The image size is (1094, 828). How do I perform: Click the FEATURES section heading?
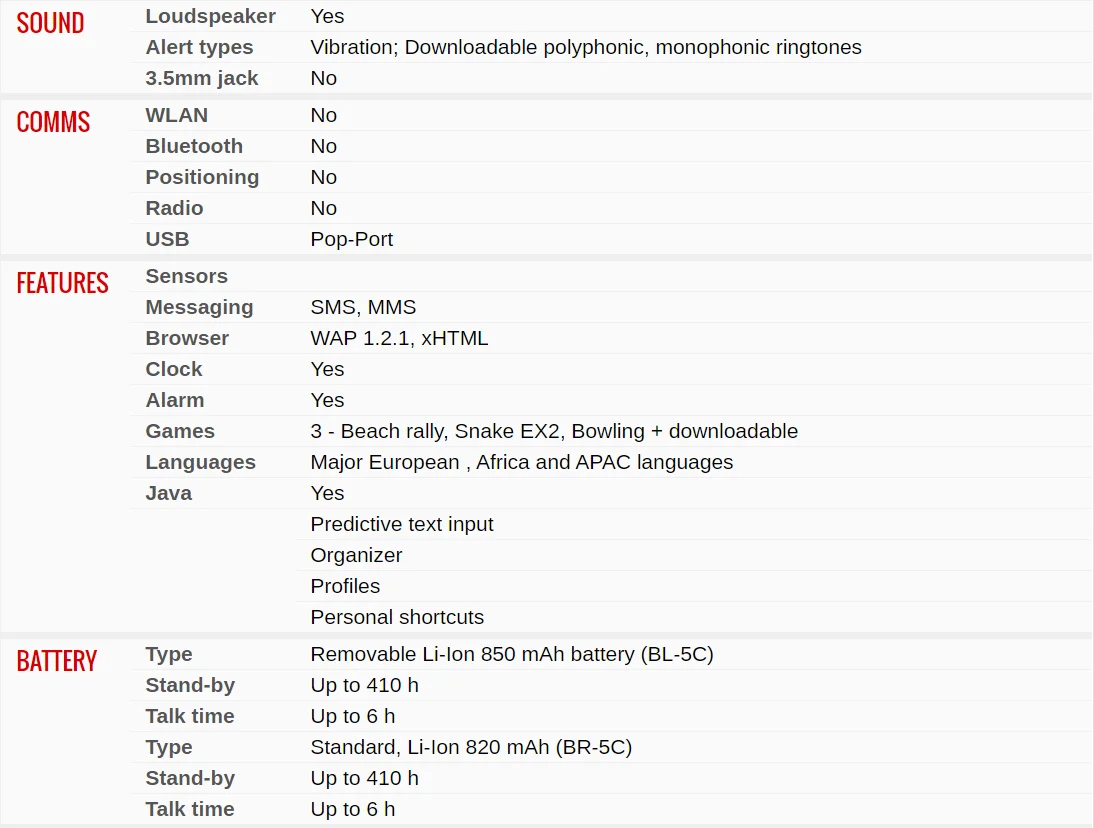click(62, 283)
